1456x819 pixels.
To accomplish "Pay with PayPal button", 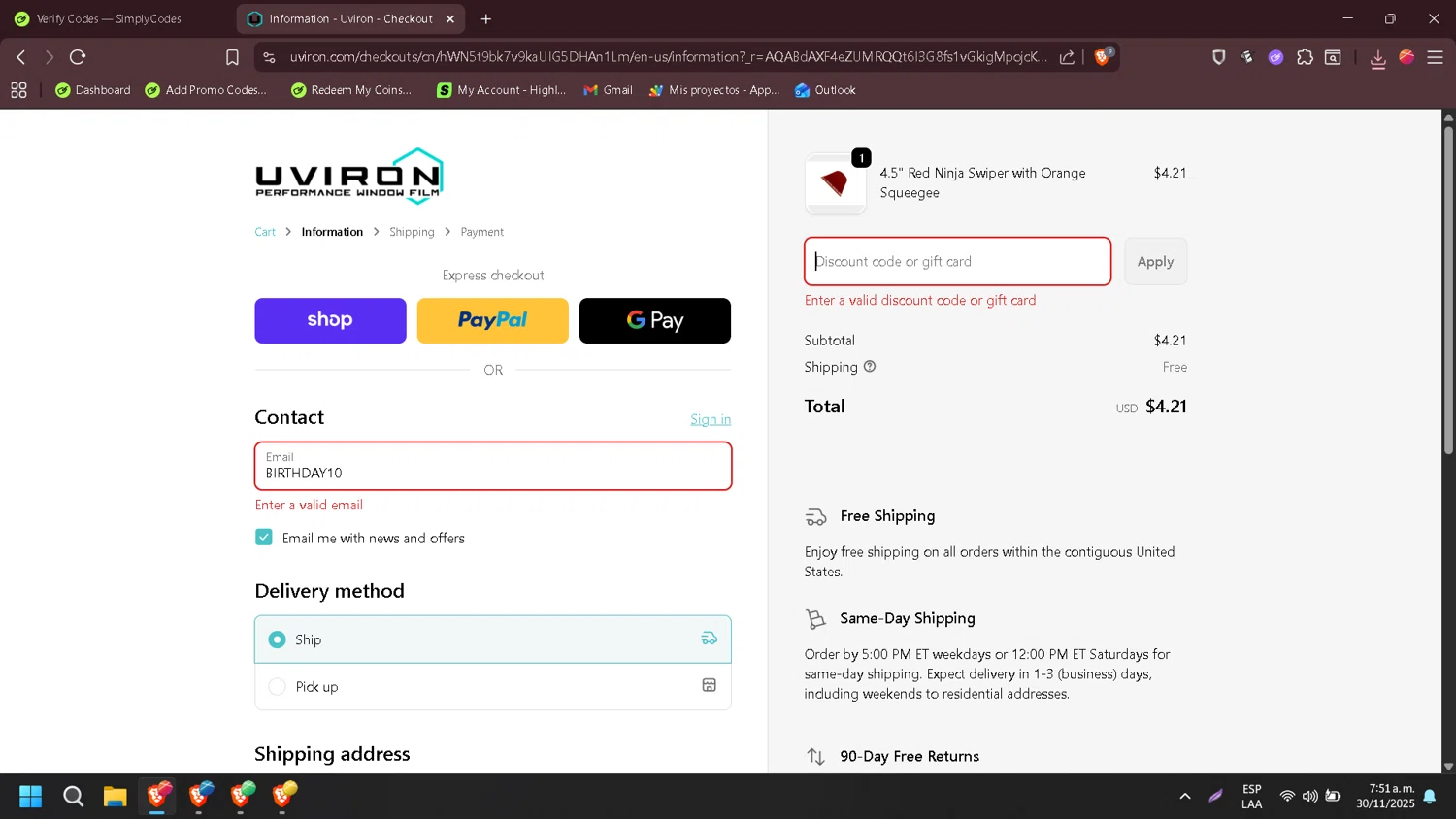I will click(x=492, y=320).
